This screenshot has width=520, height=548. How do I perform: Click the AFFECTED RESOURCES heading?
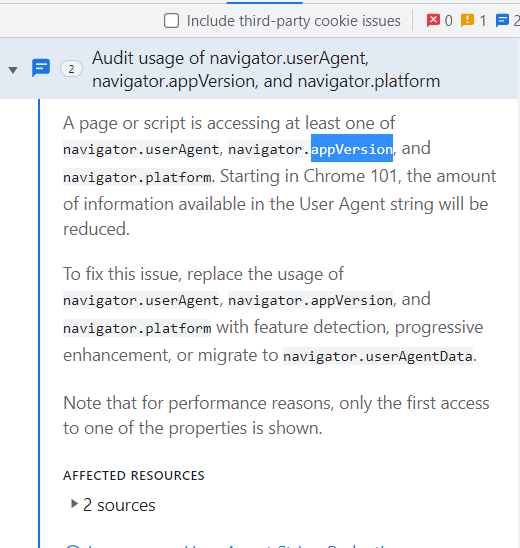(134, 476)
